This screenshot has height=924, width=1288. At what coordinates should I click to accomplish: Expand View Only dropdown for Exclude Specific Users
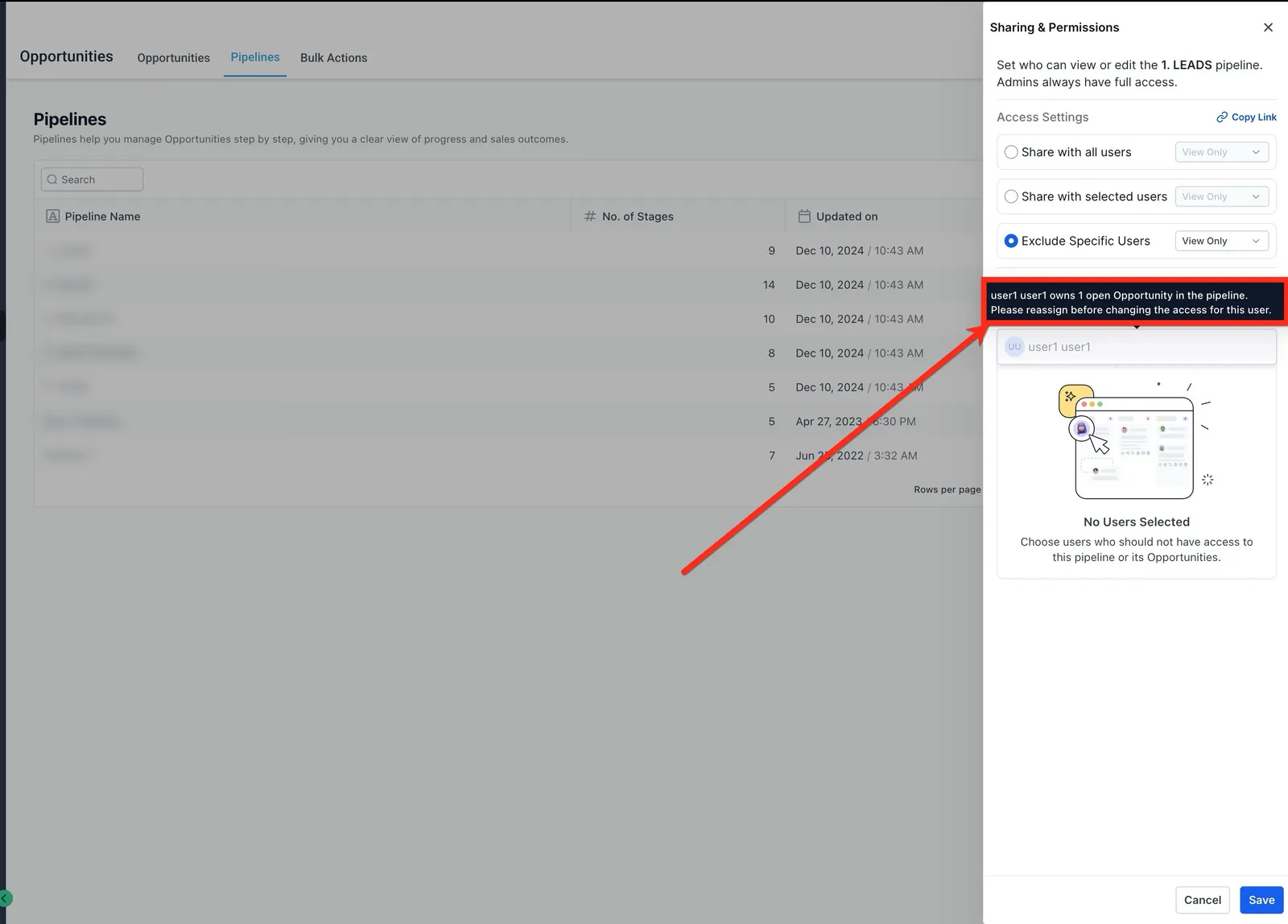coord(1221,241)
